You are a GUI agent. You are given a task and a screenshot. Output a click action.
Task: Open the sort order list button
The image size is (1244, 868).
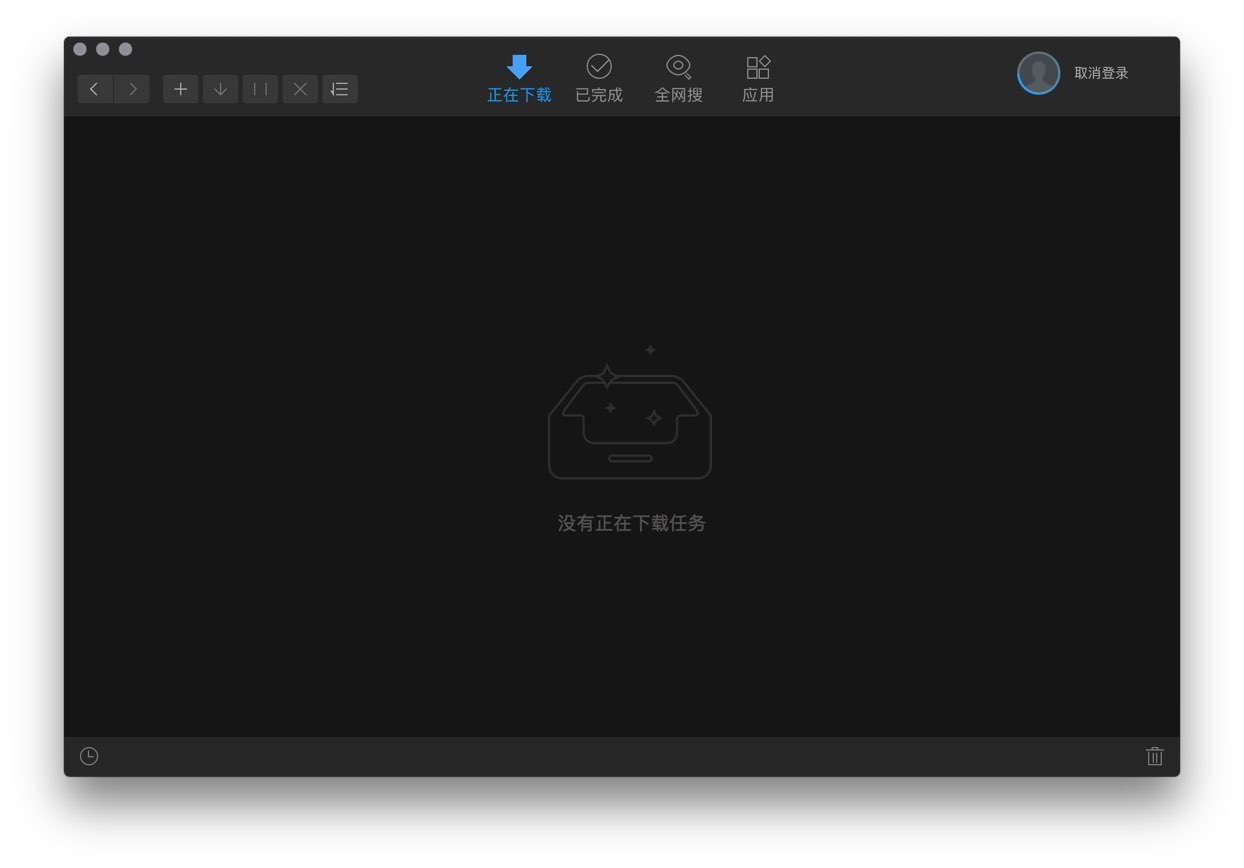click(x=340, y=89)
